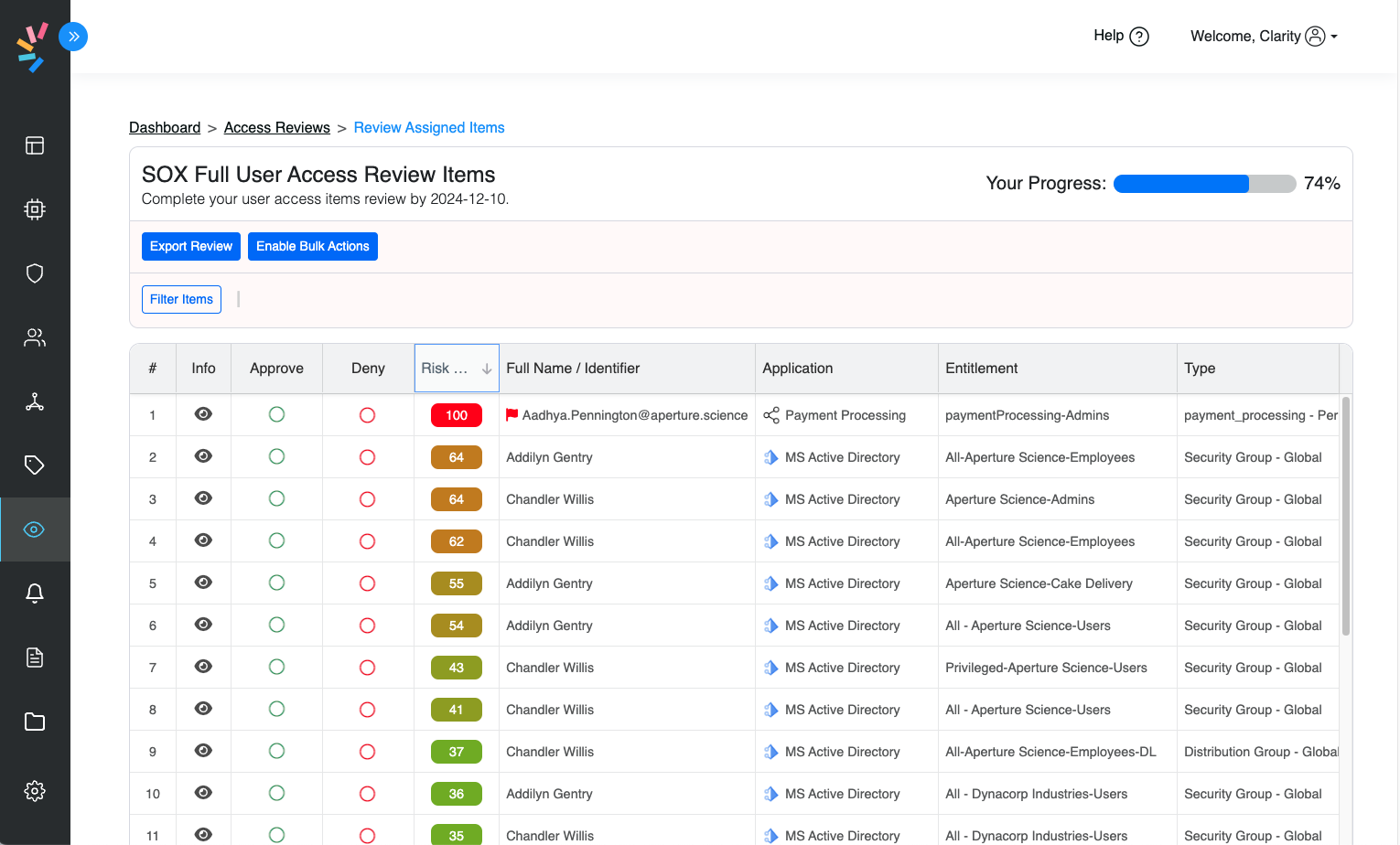Image resolution: width=1400 pixels, height=845 pixels.
Task: View info eye icon for row 9
Action: (x=203, y=751)
